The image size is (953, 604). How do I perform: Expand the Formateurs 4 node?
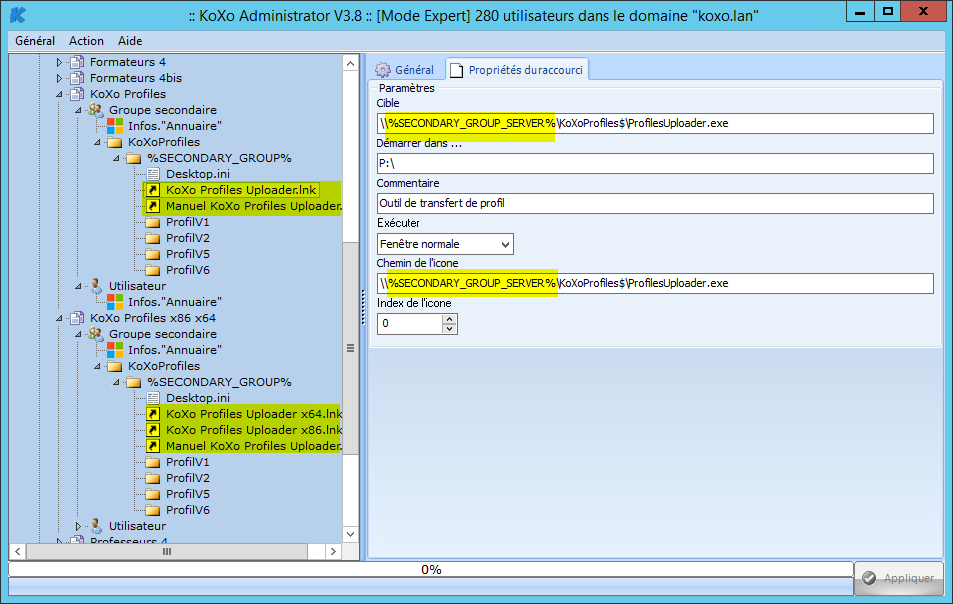tap(59, 62)
